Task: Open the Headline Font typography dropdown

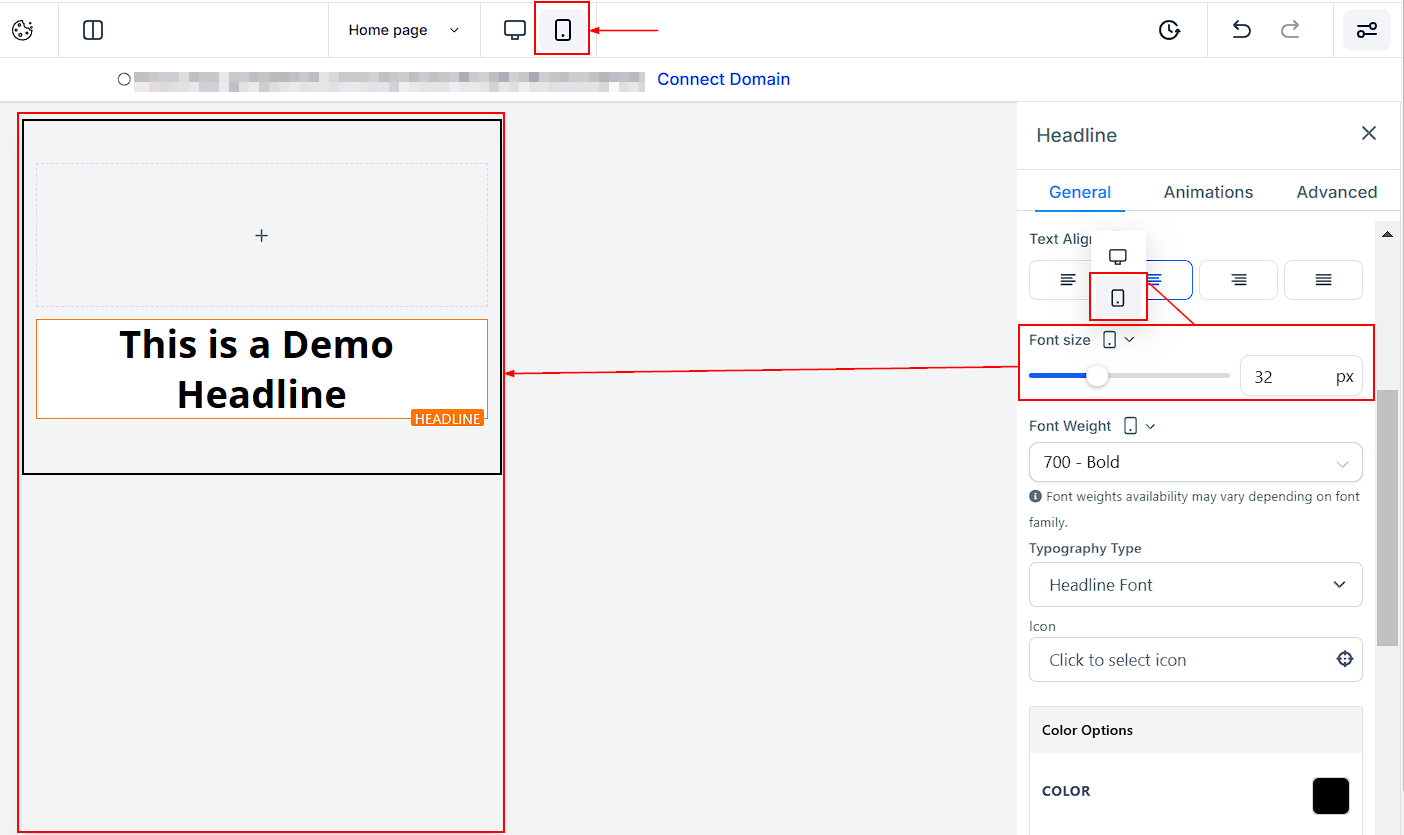Action: tap(1196, 585)
